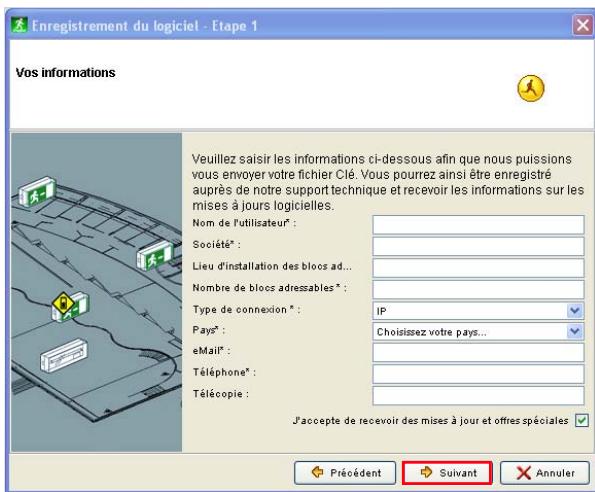Expand the Pays dropdown arrow
The height and width of the screenshot is (492, 595).
click(575, 332)
